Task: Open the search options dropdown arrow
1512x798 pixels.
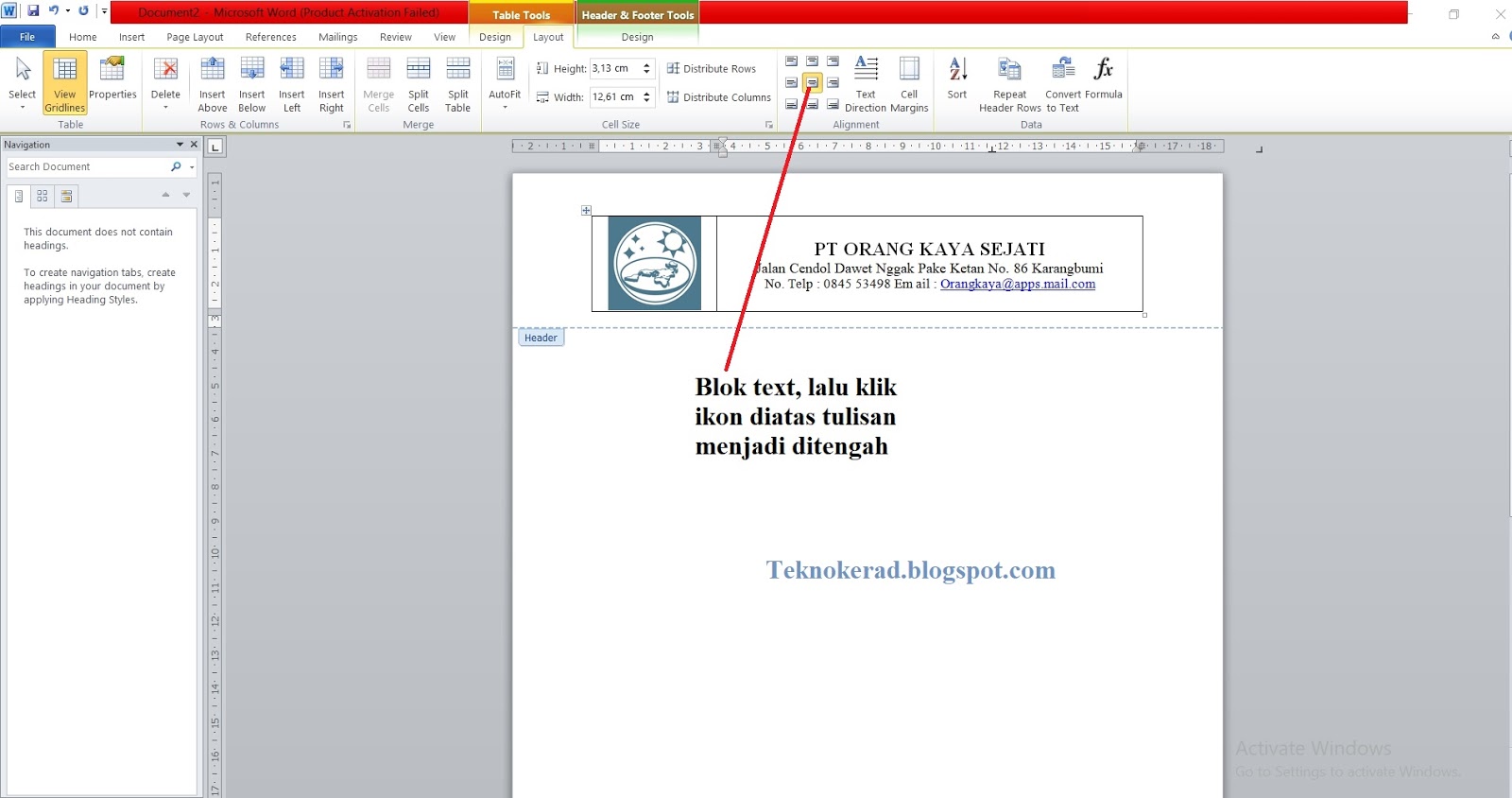Action: [x=192, y=167]
